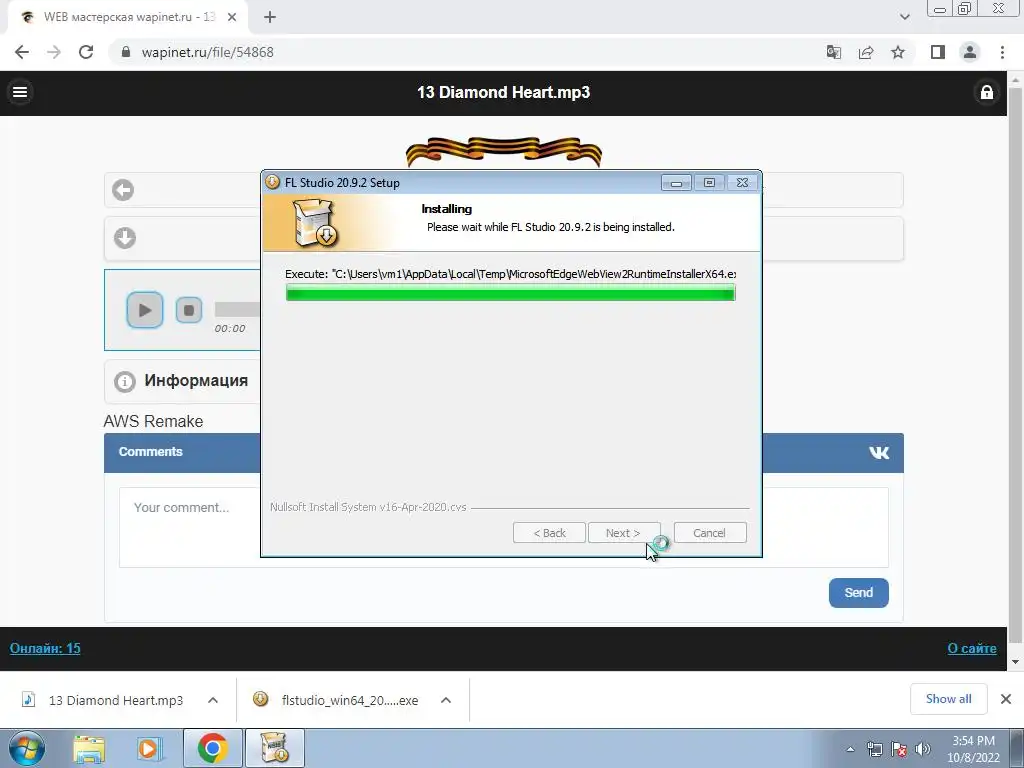Share this page icon in address bar
1024x768 pixels.
[866, 52]
